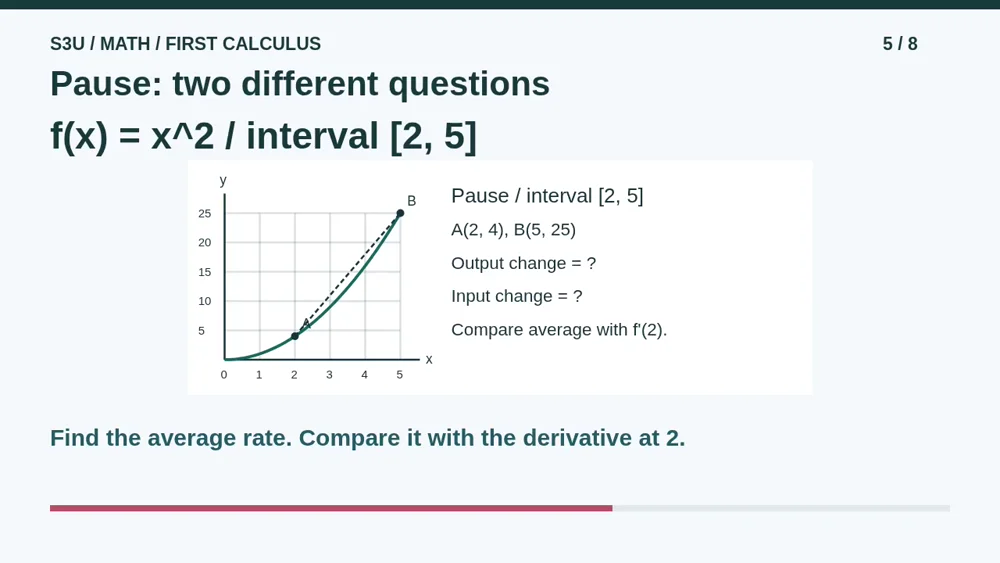Click the x-axis tick label 3
1000x563 pixels.
pos(329,375)
